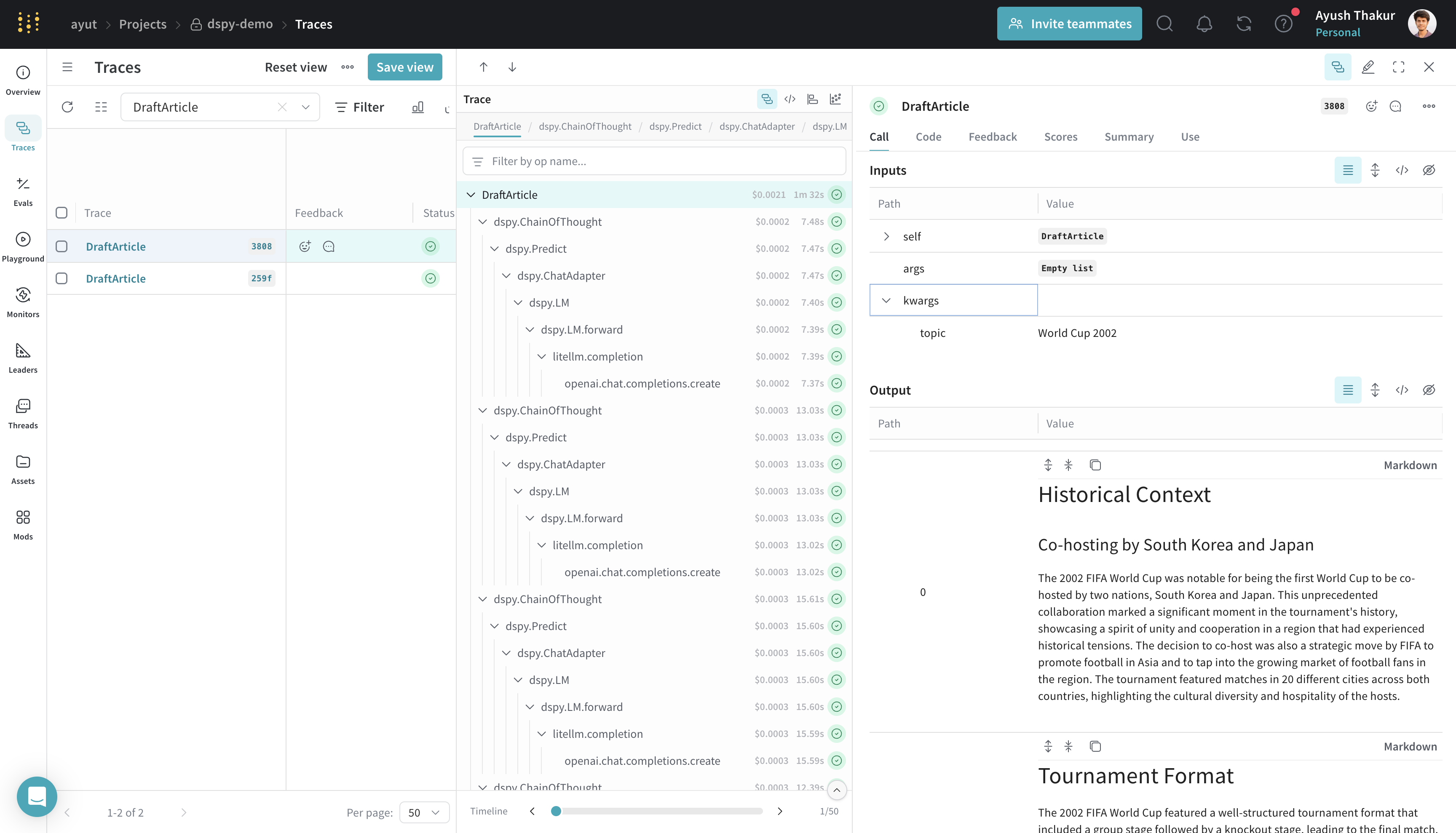1456x833 pixels.
Task: Open the Overview sidebar item
Action: tap(23, 80)
